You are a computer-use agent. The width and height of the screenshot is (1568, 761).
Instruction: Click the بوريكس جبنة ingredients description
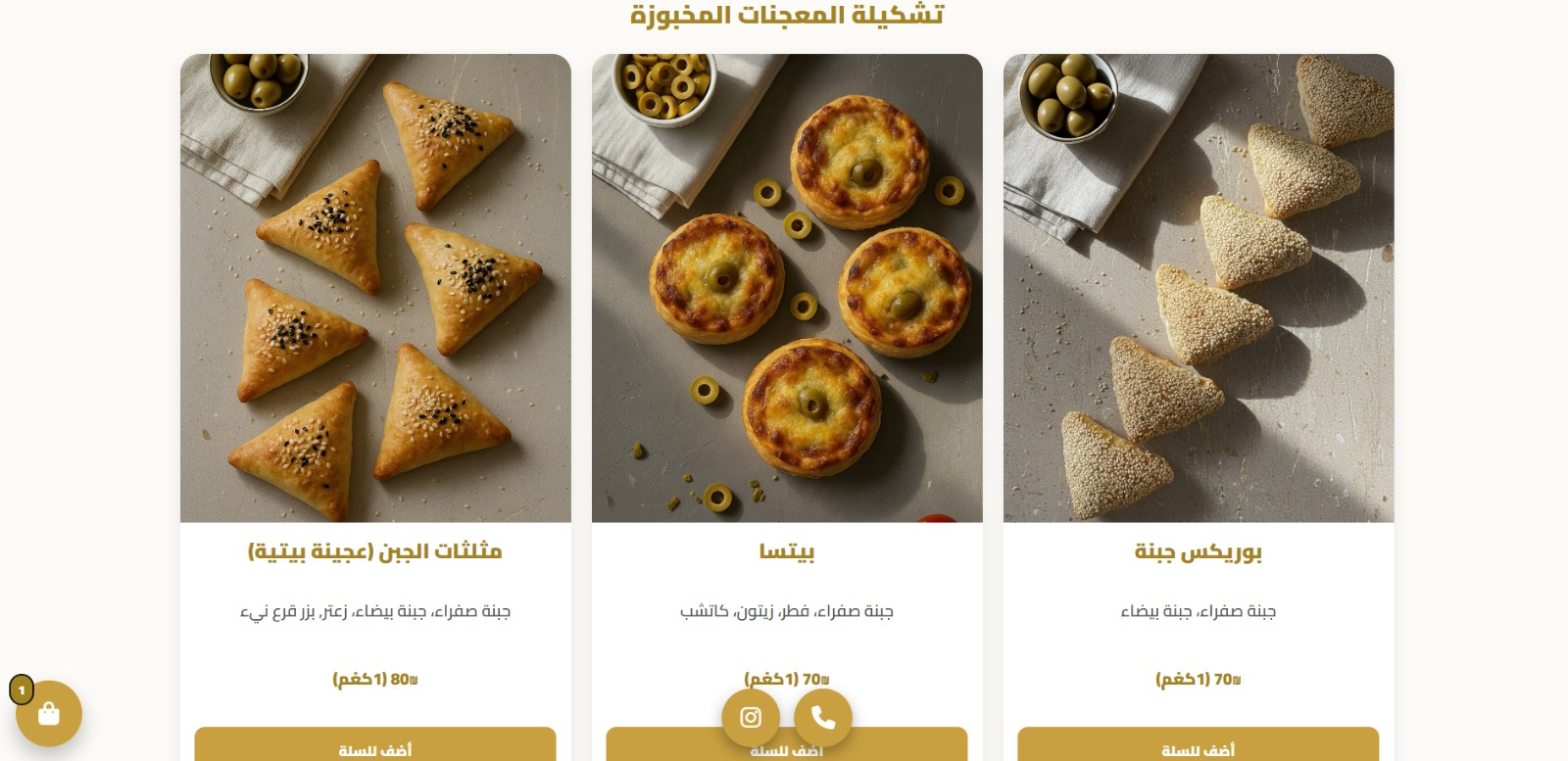[x=1199, y=611]
